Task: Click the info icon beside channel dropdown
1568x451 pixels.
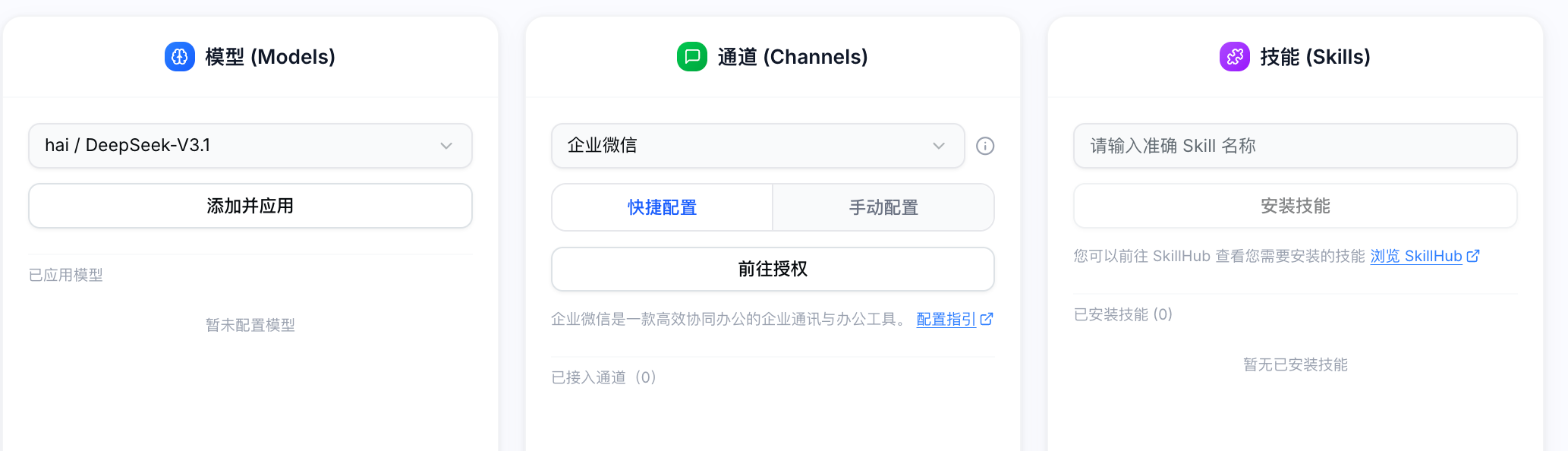Action: [x=985, y=146]
